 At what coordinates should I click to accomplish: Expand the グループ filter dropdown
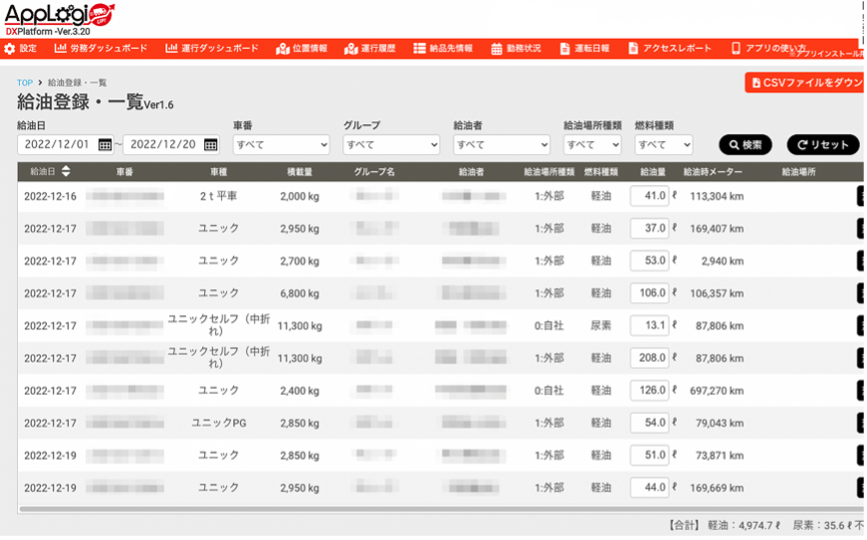(391, 145)
